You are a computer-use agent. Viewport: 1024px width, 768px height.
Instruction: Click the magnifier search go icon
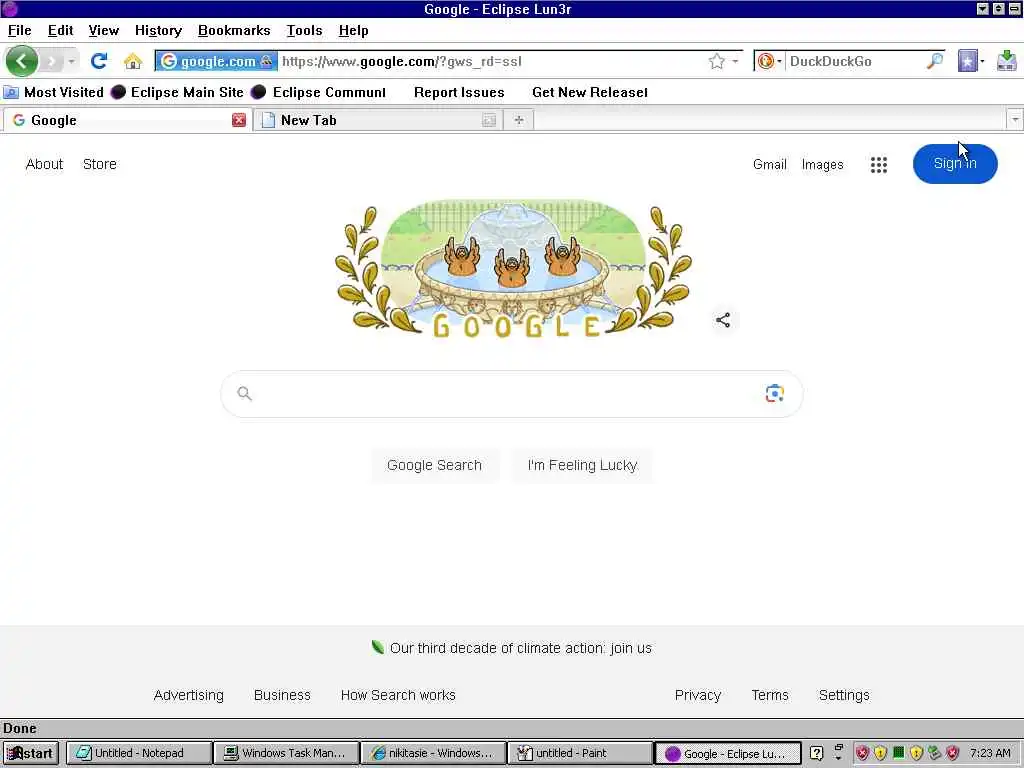point(935,61)
